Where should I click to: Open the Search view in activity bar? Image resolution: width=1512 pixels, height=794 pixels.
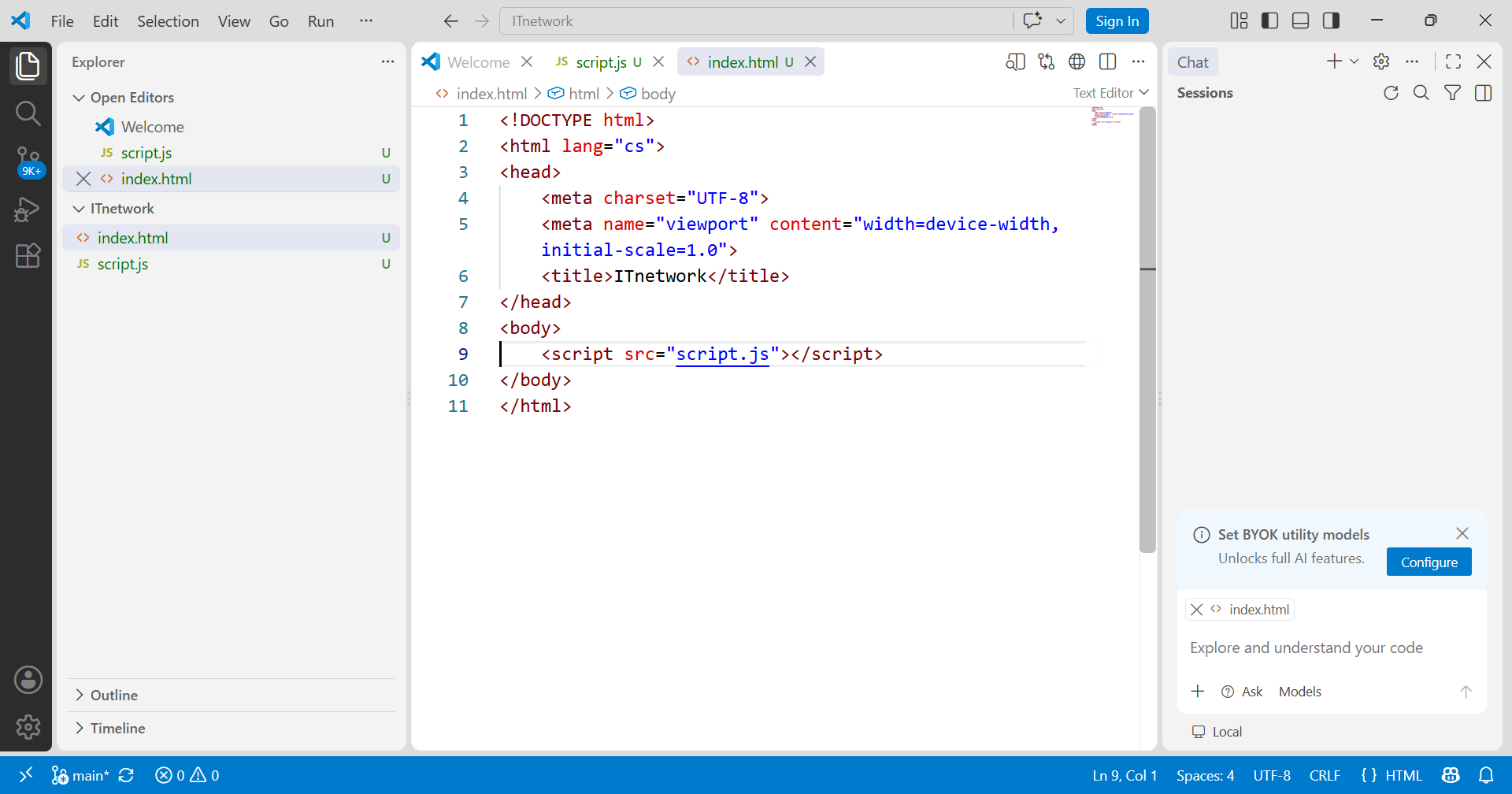coord(28,113)
